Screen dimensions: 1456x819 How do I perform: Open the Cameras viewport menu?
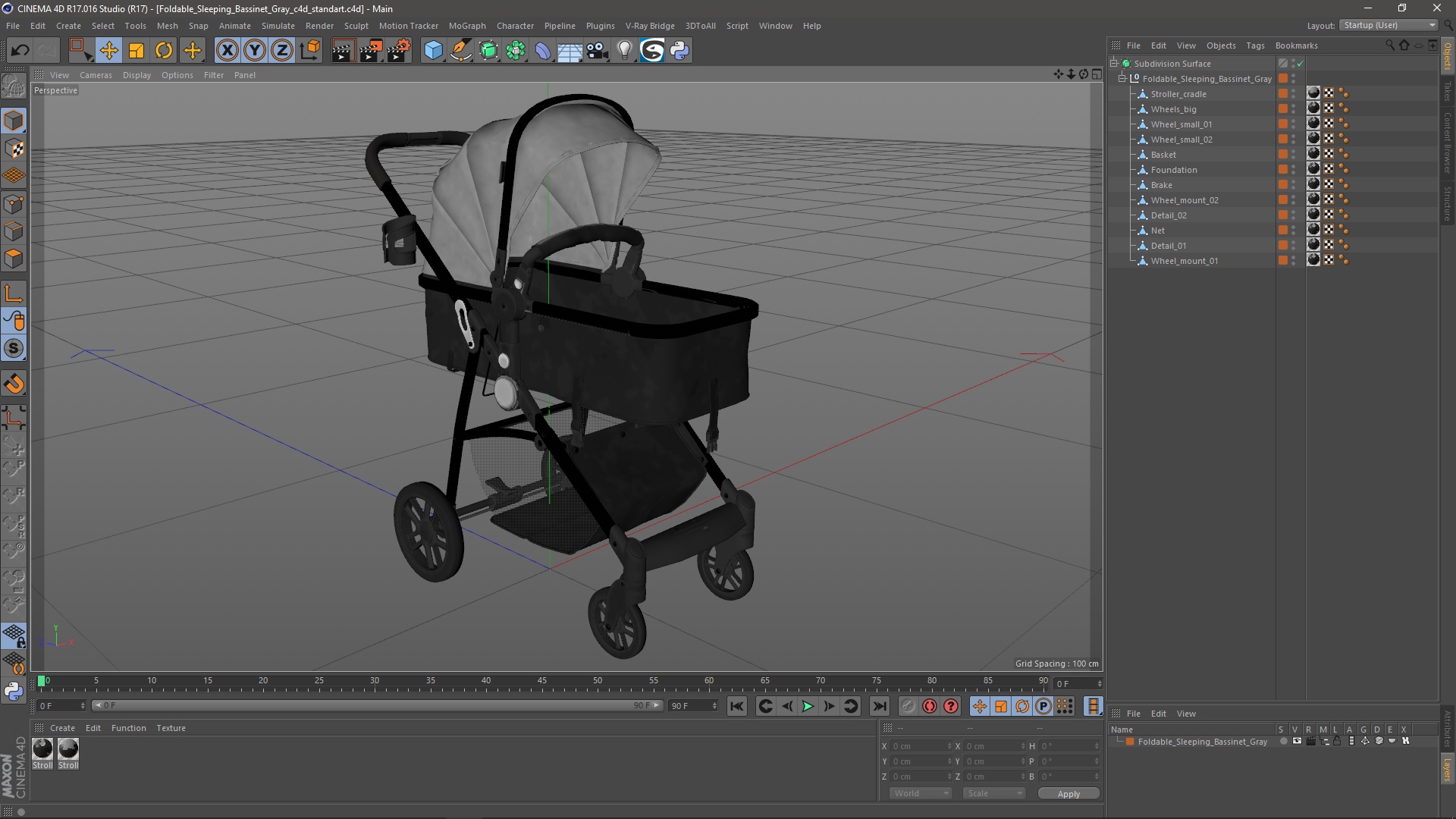pos(96,75)
